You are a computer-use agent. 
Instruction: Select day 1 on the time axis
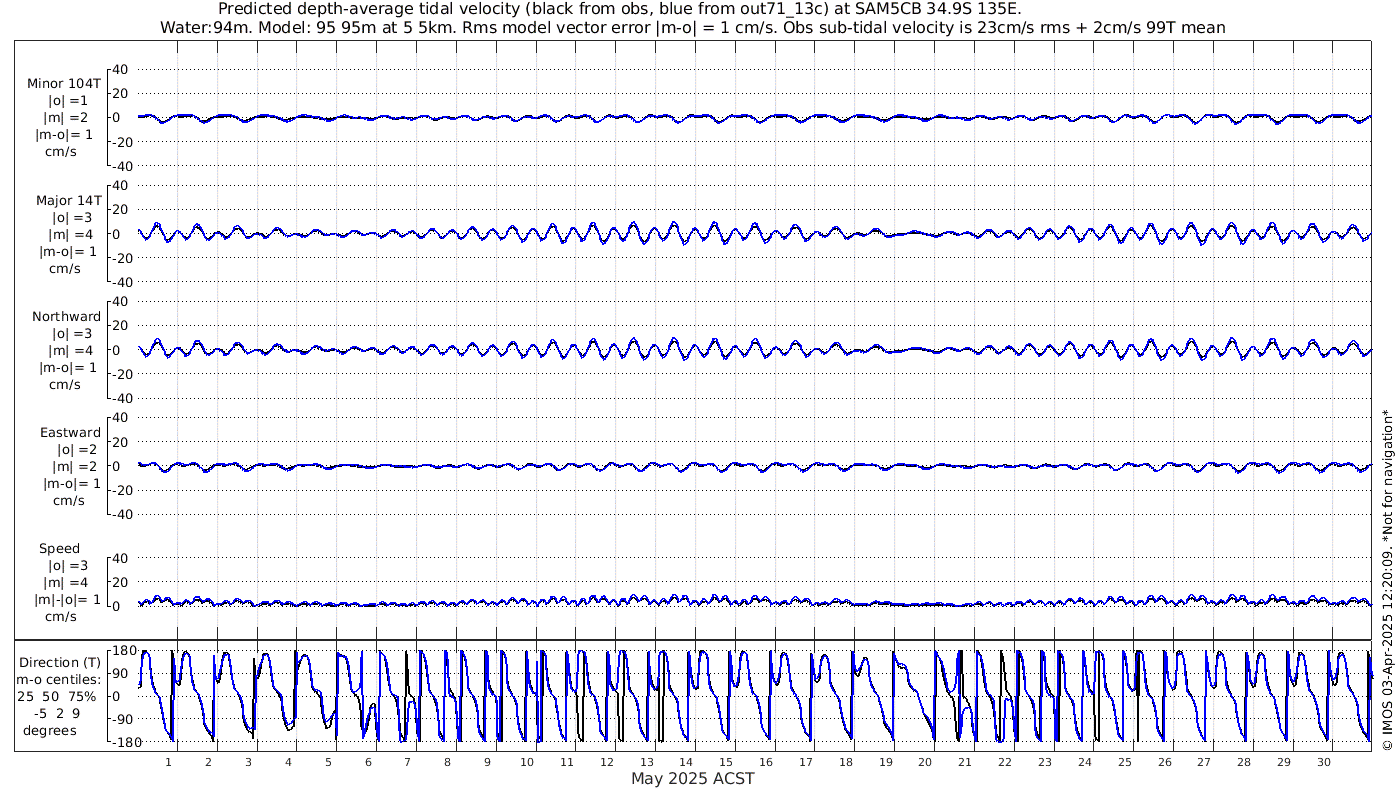click(169, 762)
